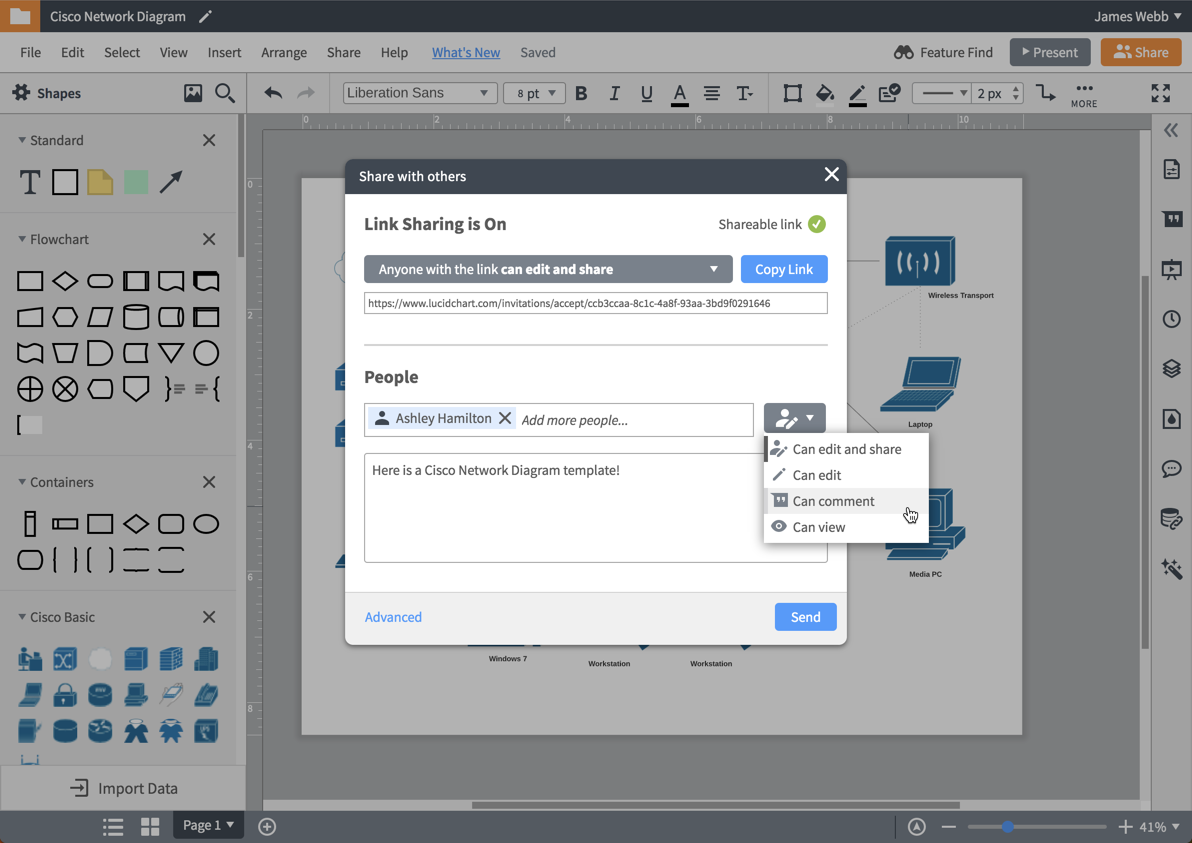Click the fullscreen expand icon
Viewport: 1192px width, 843px height.
[x=1160, y=93]
